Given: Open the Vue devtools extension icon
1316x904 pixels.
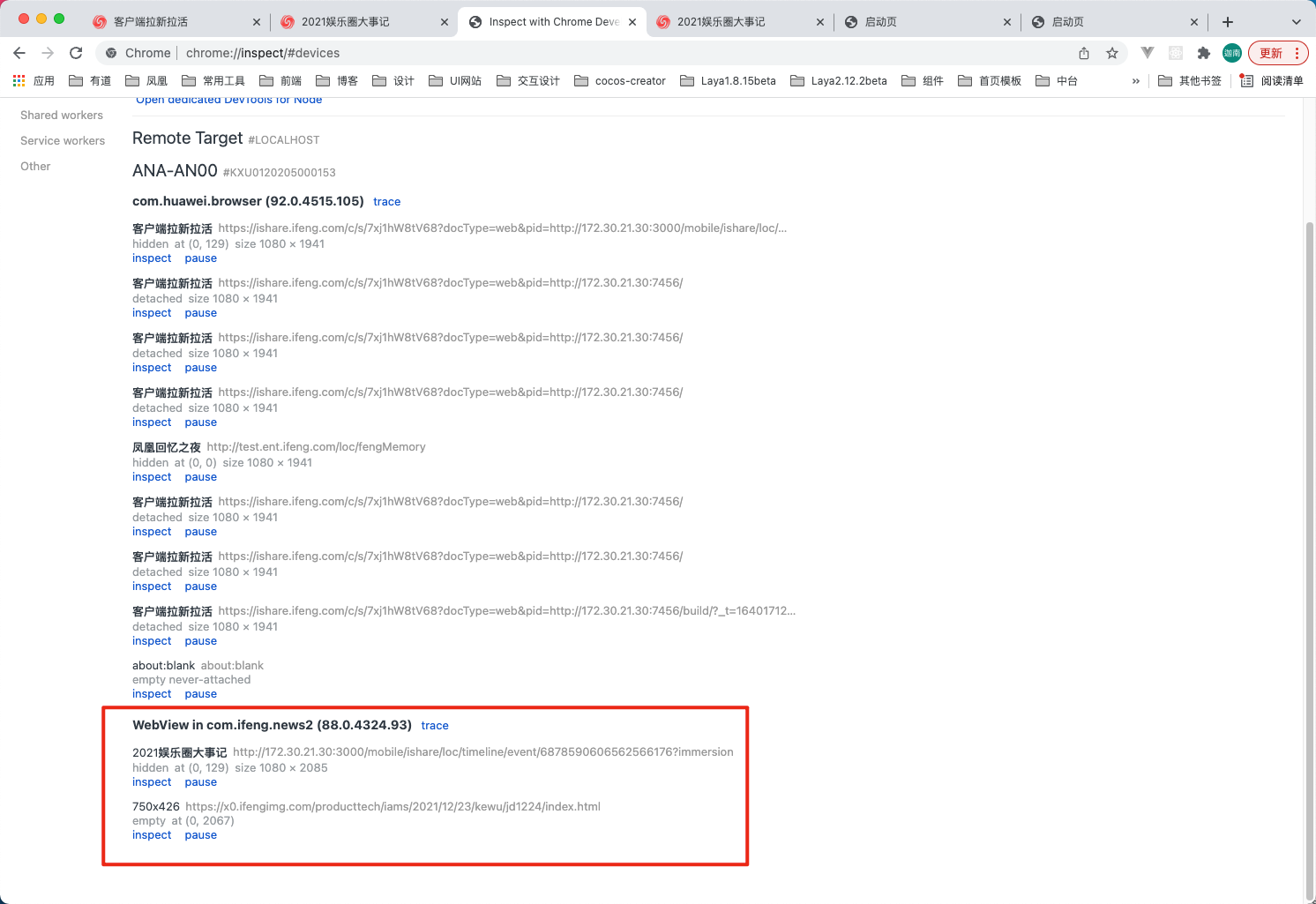Looking at the screenshot, I should (1148, 53).
